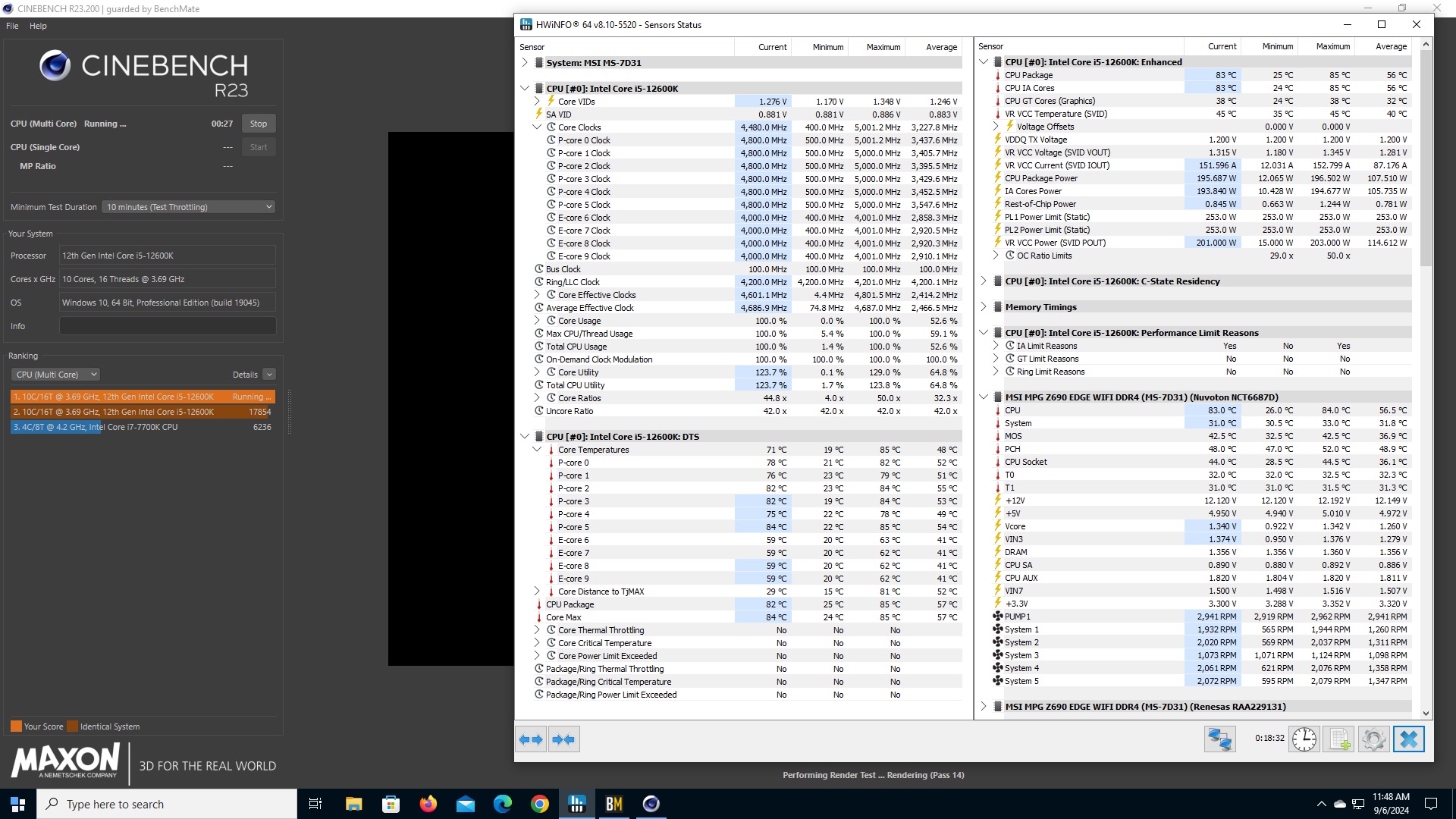
Task: Switch to HWiNFO taskbar icon
Action: tap(577, 804)
